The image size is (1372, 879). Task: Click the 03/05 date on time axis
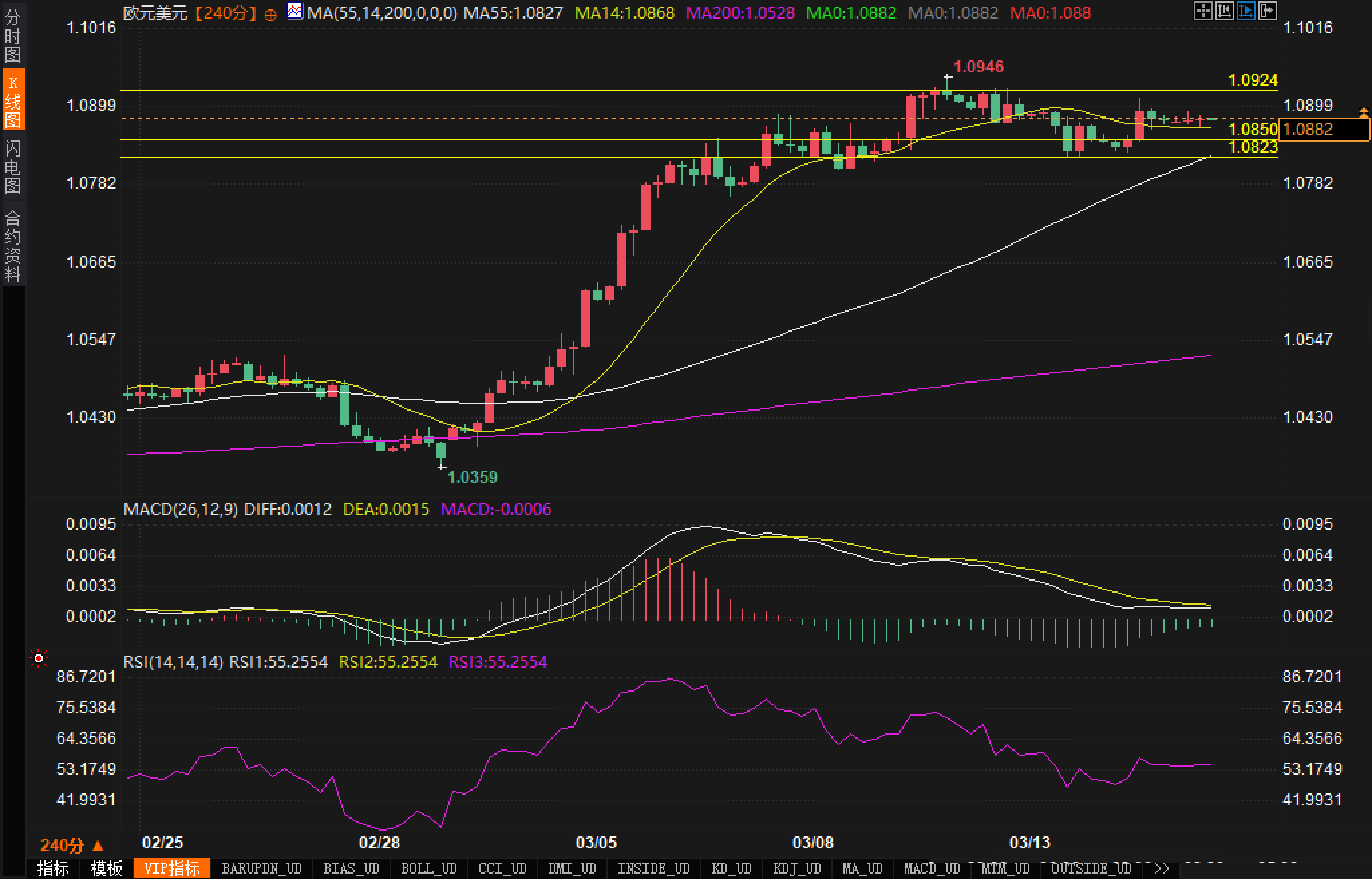coord(596,842)
